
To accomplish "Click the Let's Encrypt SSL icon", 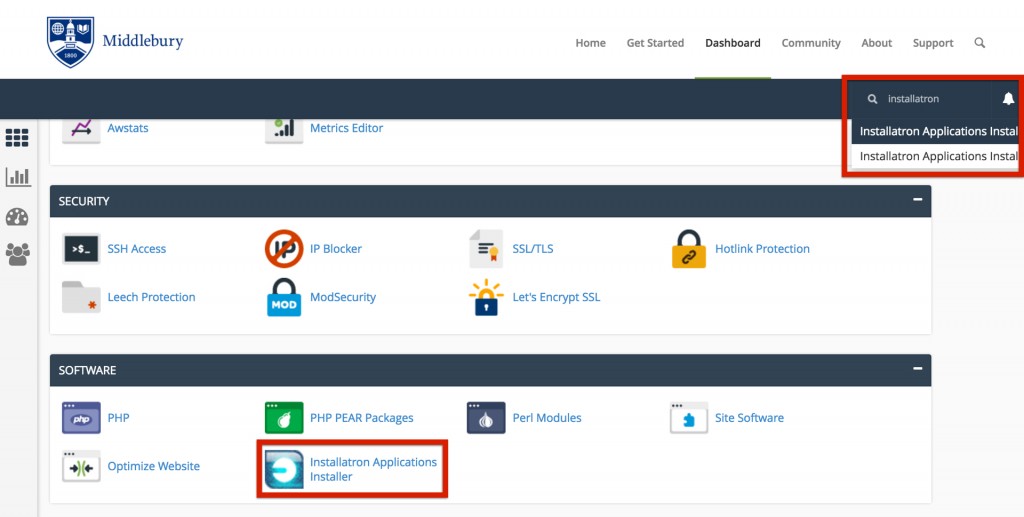I will coord(486,298).
